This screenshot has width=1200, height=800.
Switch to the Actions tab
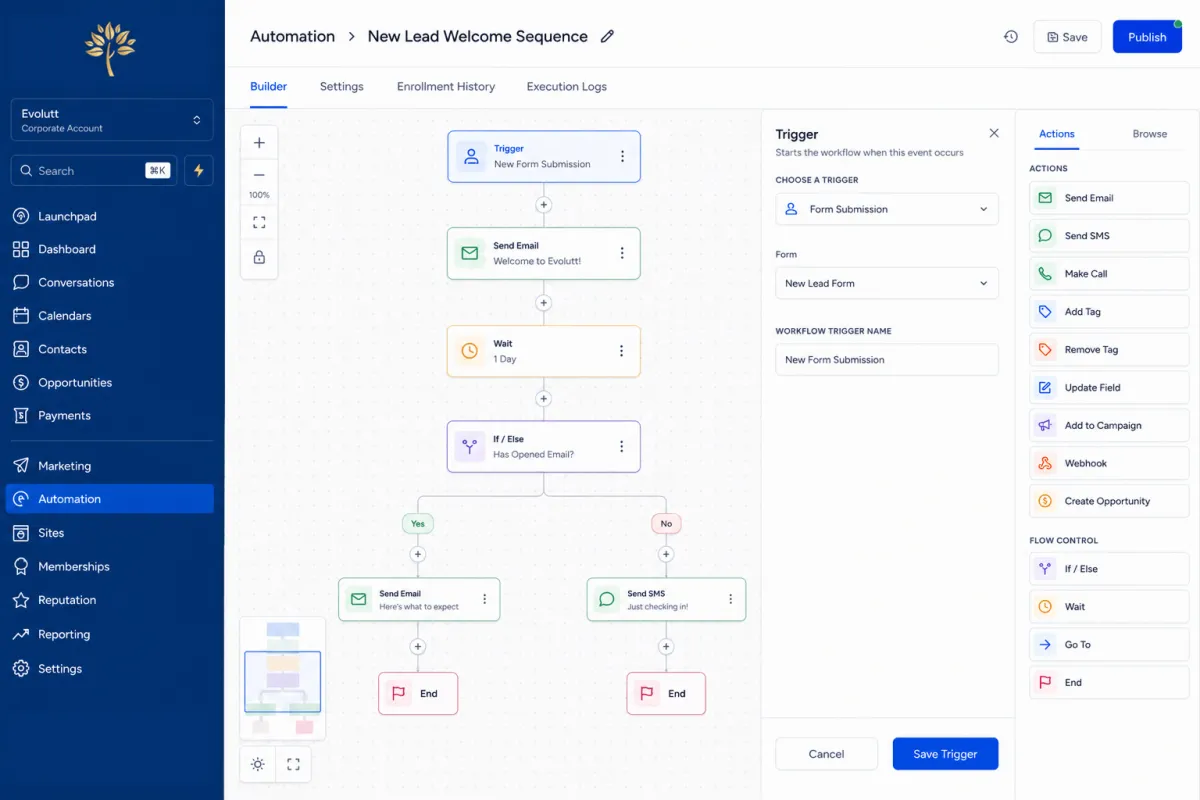[1057, 134]
